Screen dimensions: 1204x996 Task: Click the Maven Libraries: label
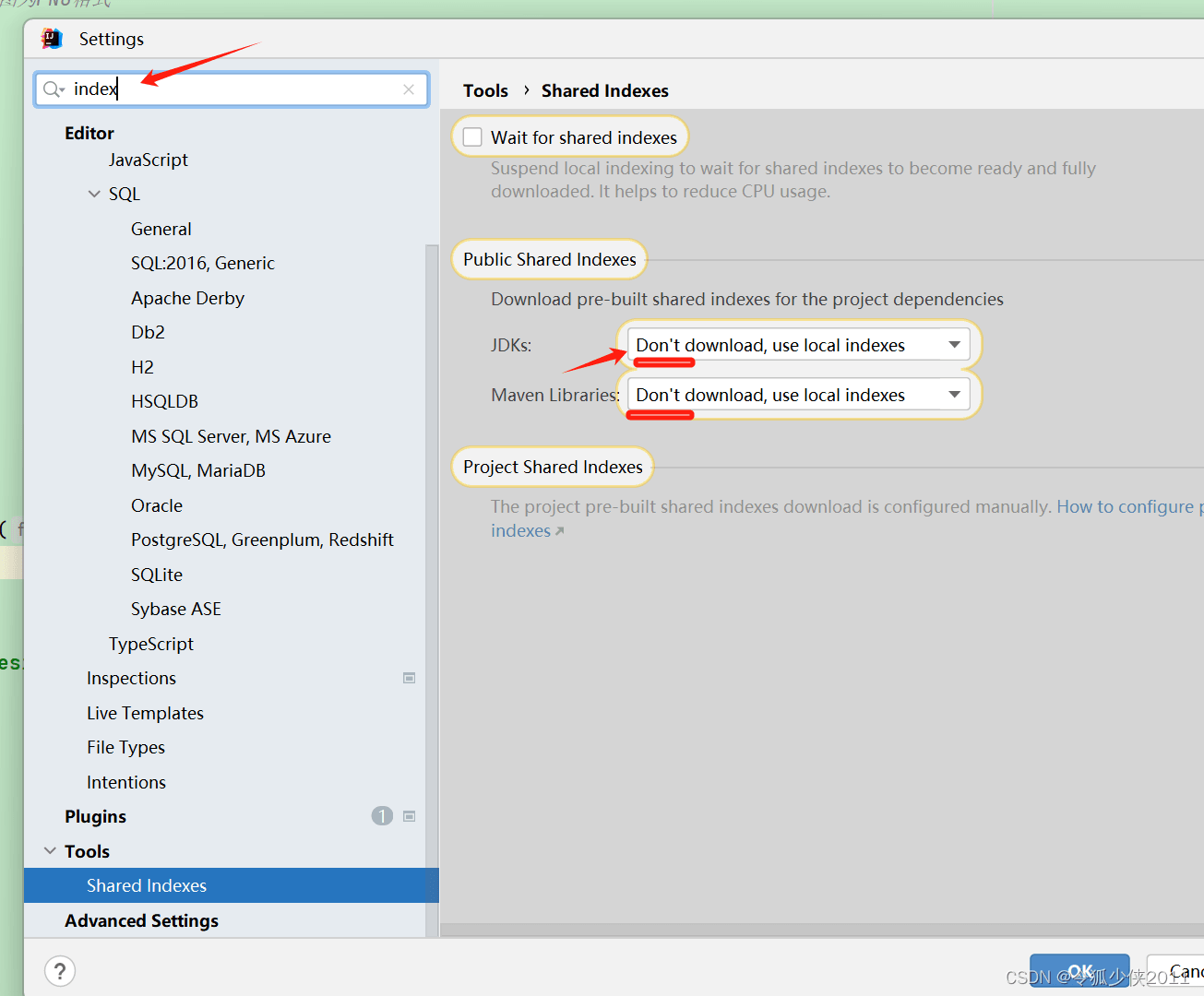tap(555, 395)
